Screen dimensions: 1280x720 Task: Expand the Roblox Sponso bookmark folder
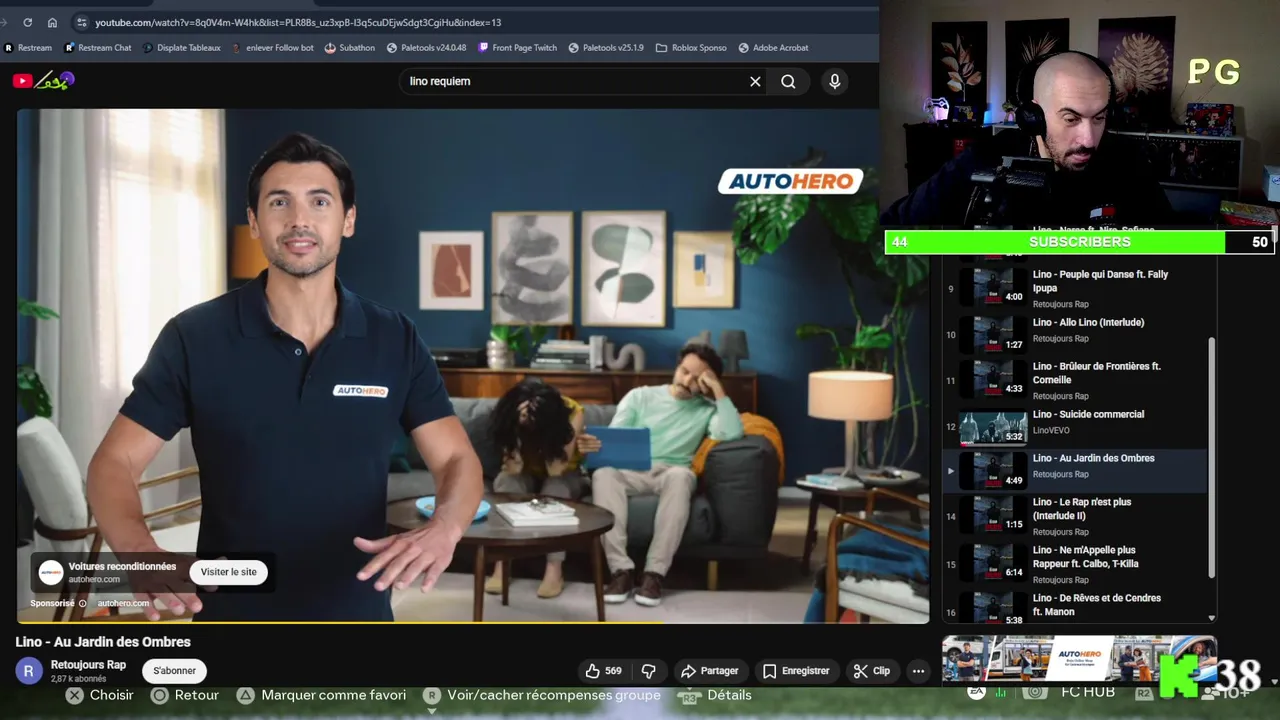click(x=692, y=47)
